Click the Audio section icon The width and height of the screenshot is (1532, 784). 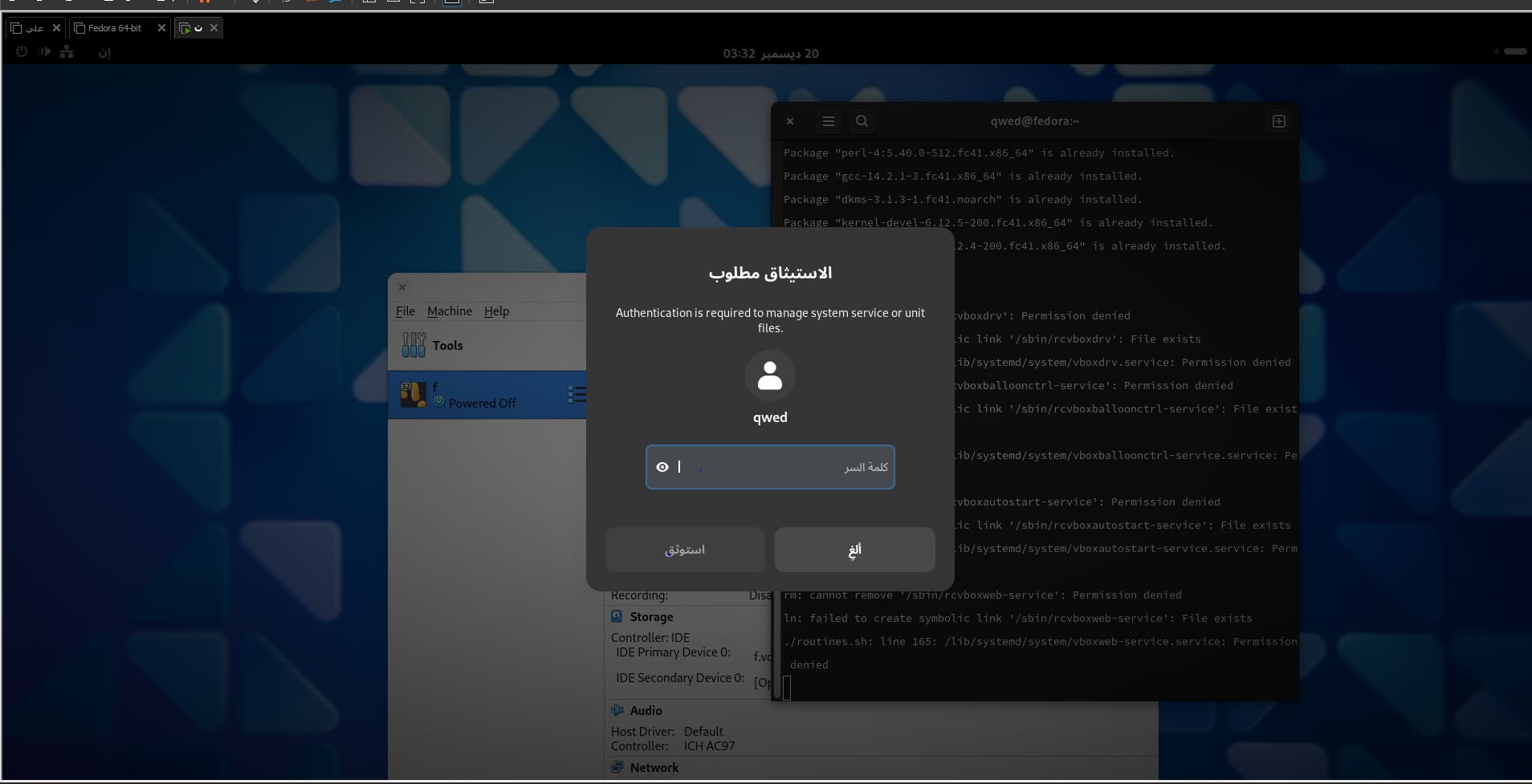[617, 711]
